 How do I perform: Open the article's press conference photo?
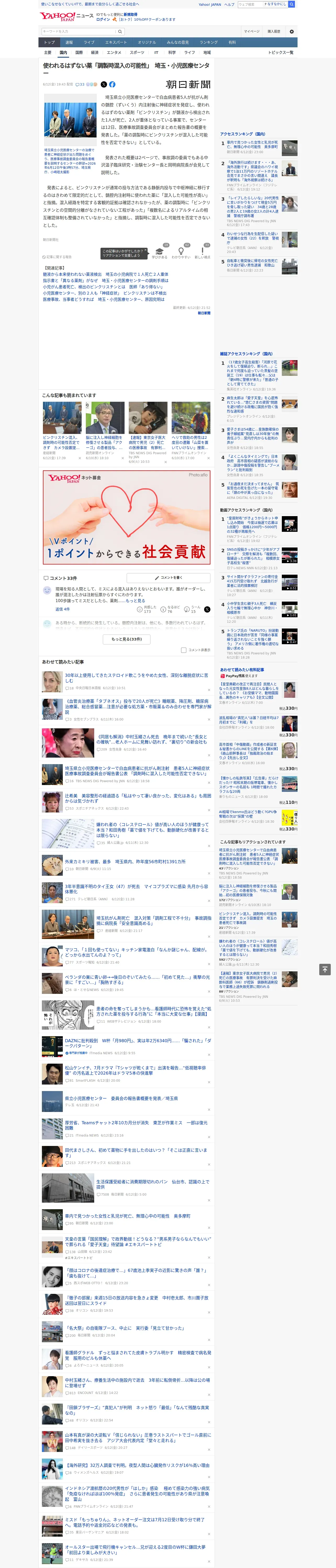point(70,120)
